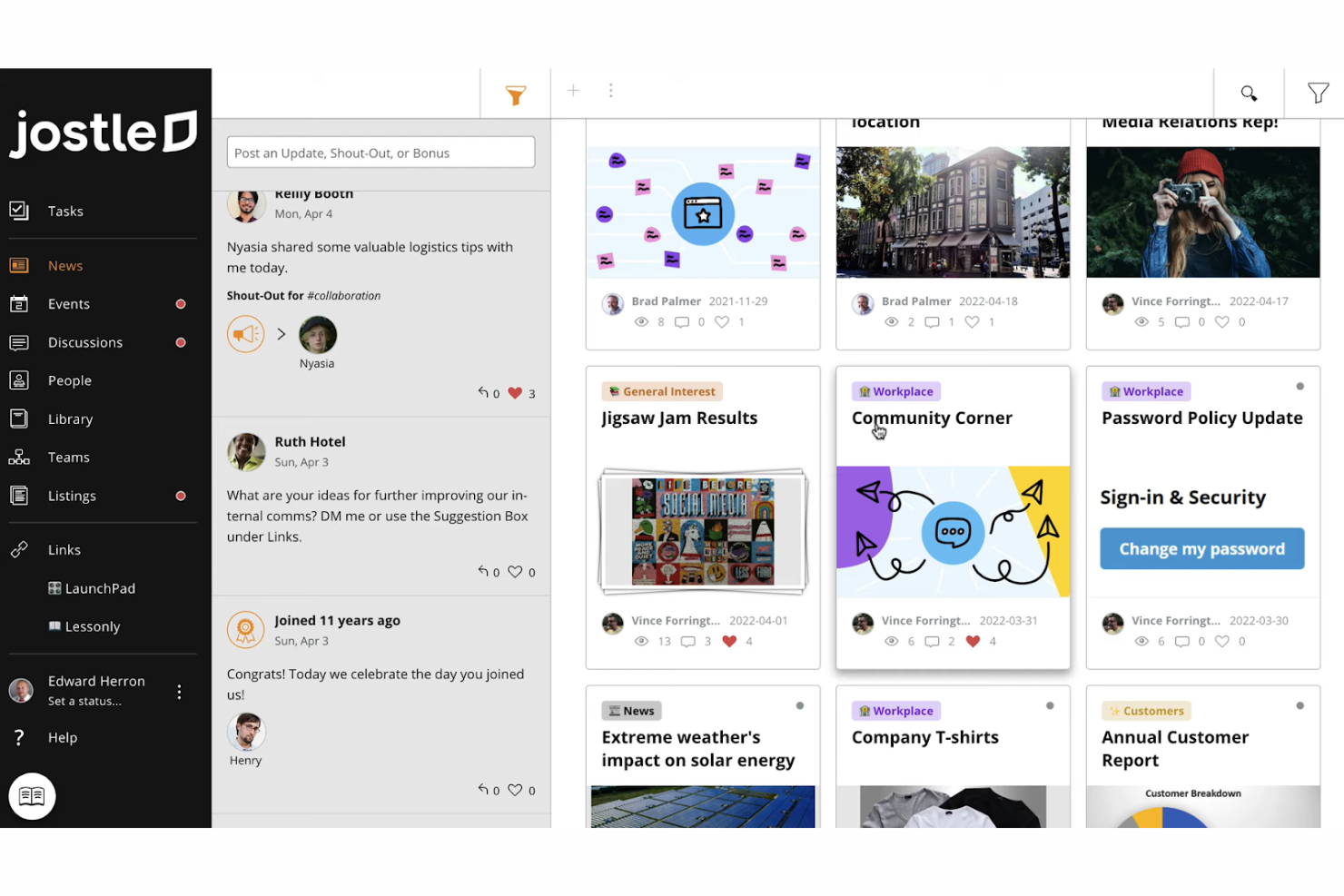Viewport: 1344px width, 896px height.
Task: Click the Change my password button
Action: coord(1201,548)
